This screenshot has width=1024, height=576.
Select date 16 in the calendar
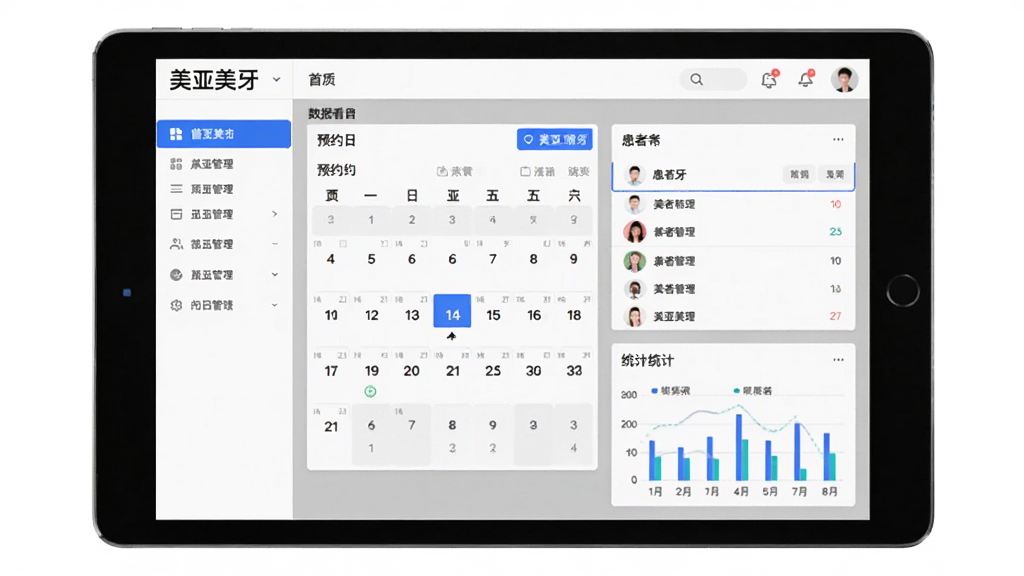tap(534, 315)
